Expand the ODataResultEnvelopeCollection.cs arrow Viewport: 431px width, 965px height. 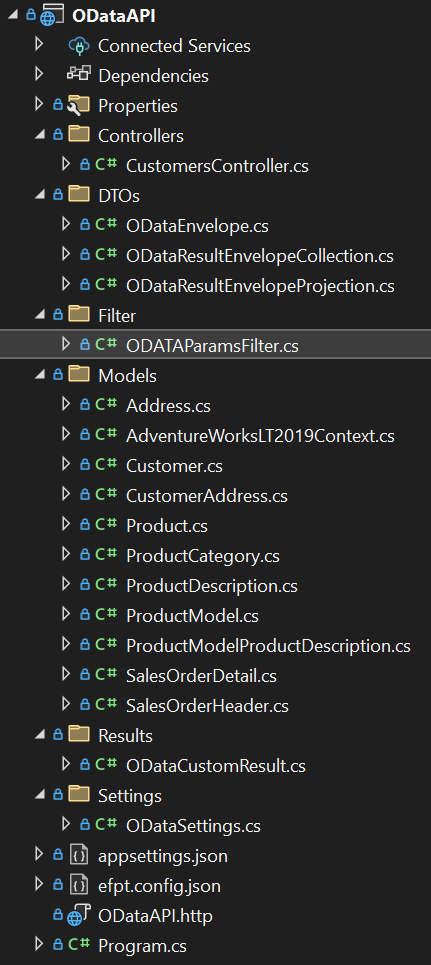(66, 254)
